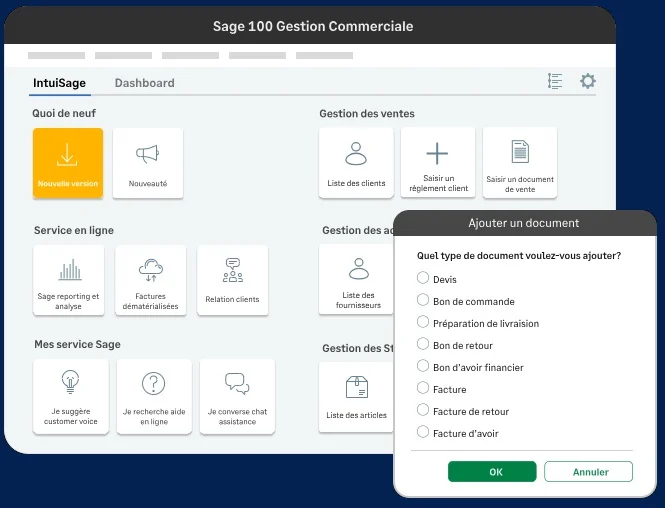Image resolution: width=665 pixels, height=508 pixels.
Task: Click the Annuler button
Action: 589,472
